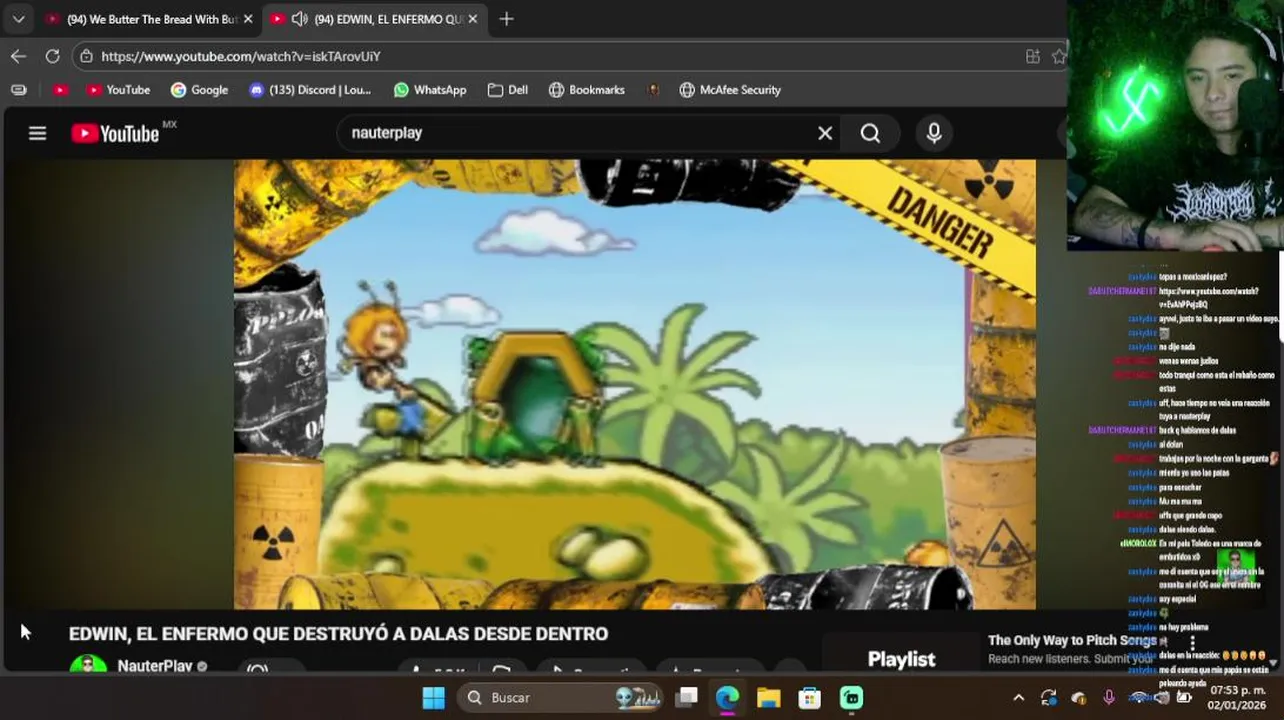Viewport: 1284px width, 720px height.
Task: Click the microphone tray icon
Action: click(1108, 697)
